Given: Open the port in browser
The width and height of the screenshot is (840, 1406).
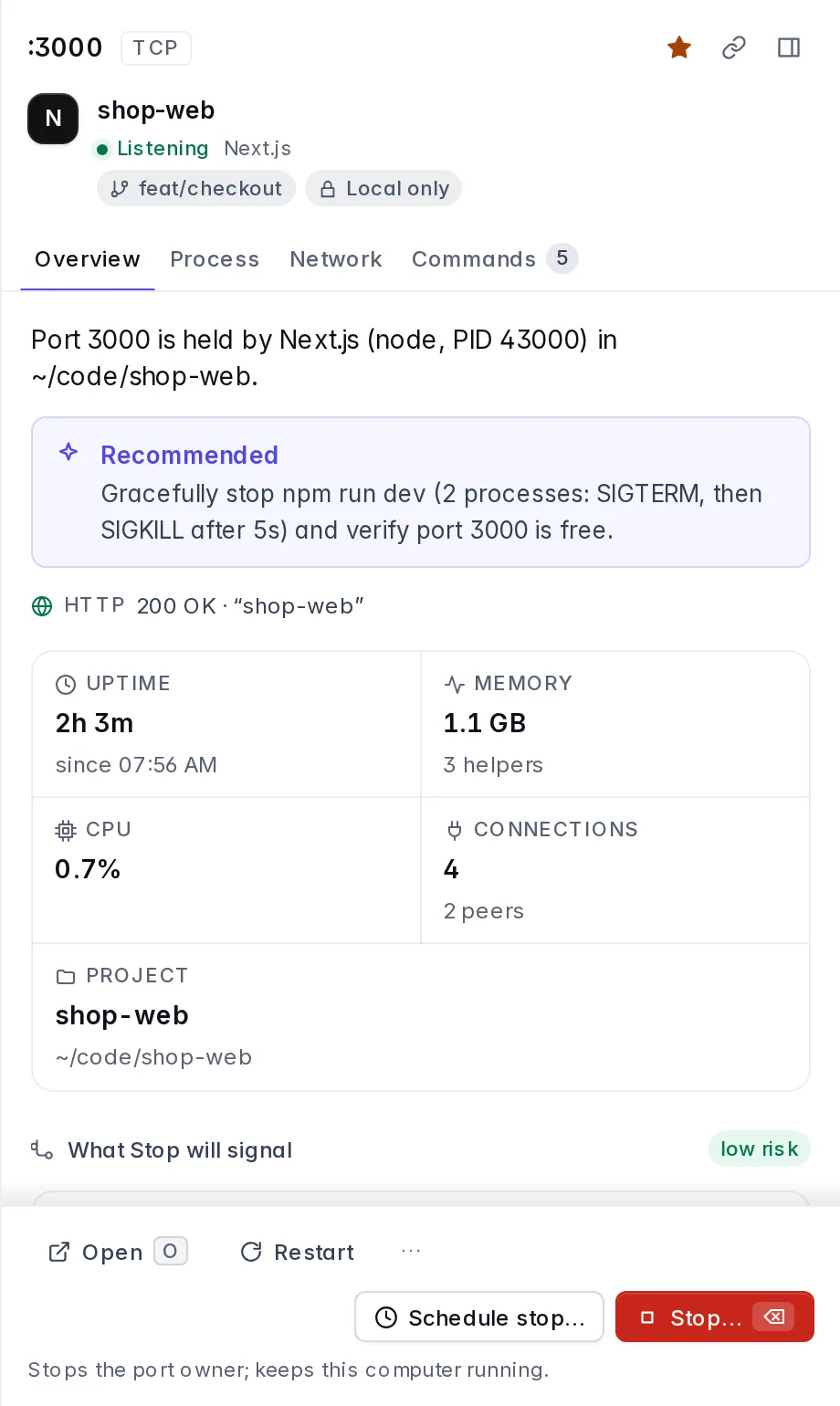Looking at the screenshot, I should coord(117,1252).
